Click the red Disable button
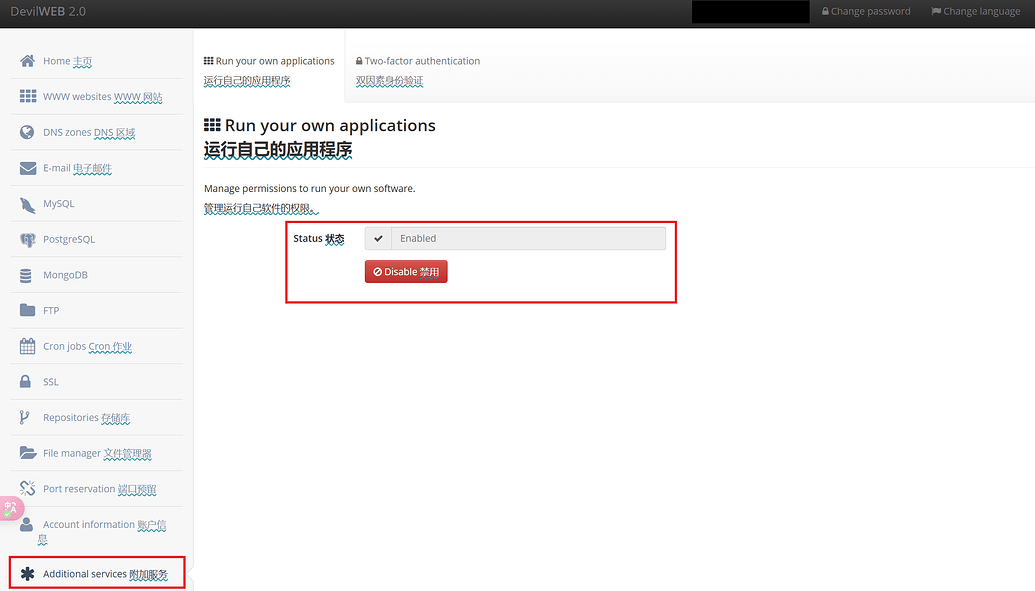This screenshot has width=1035, height=591. [x=406, y=271]
